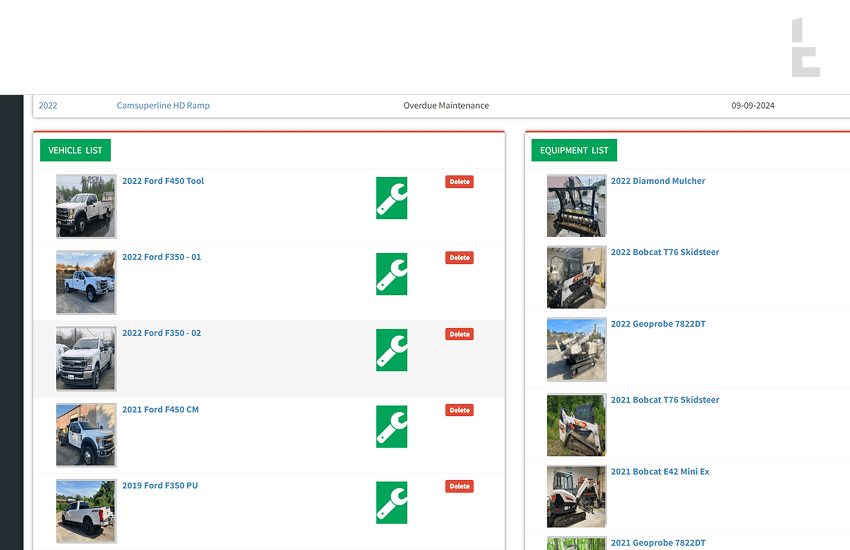
Task: Click maintenance wrench for 2021 Ford F450 CM
Action: [391, 426]
